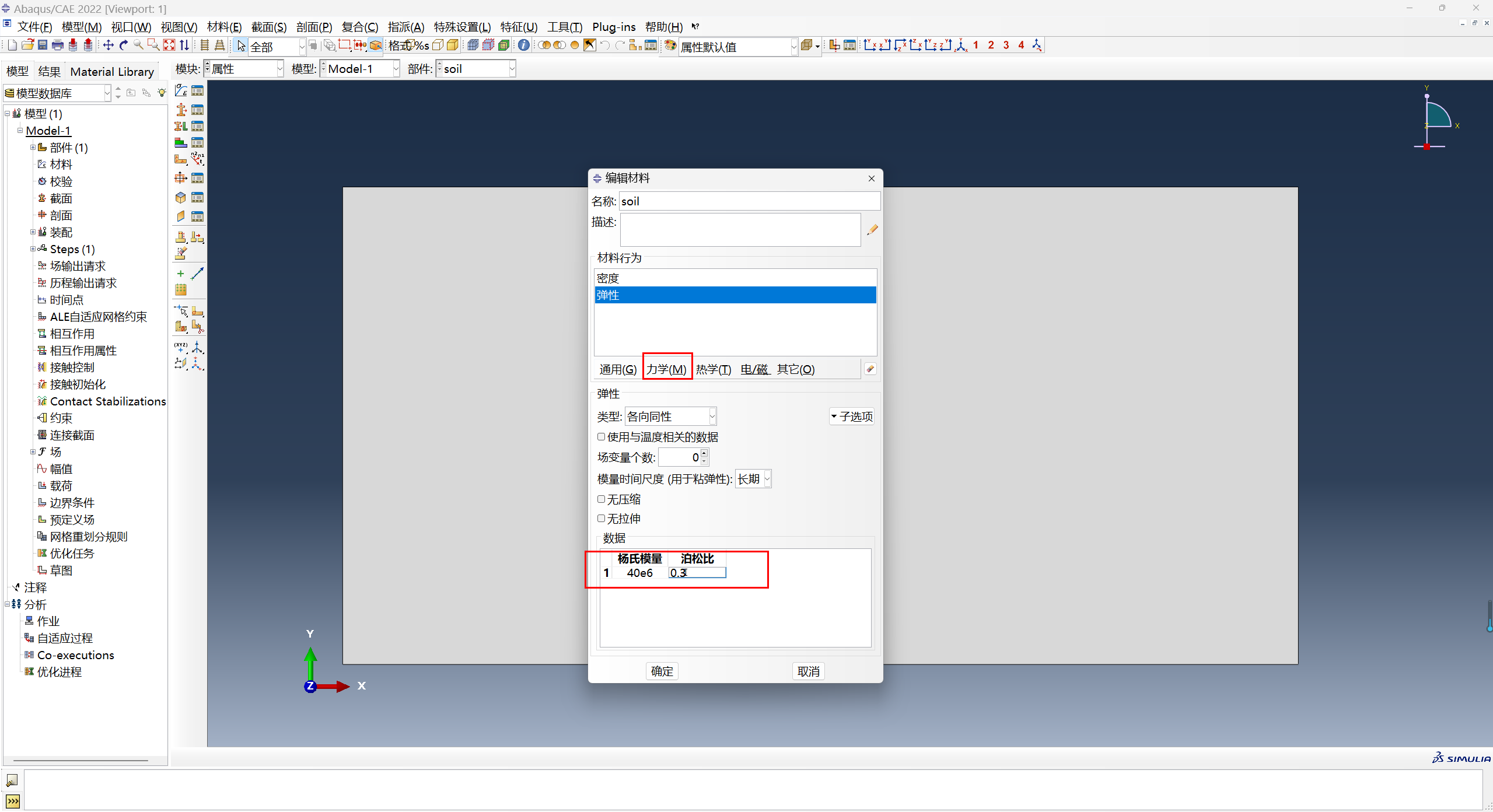This screenshot has width=1493, height=812.
Task: Open the 部件 soil dropdown
Action: 476,69
